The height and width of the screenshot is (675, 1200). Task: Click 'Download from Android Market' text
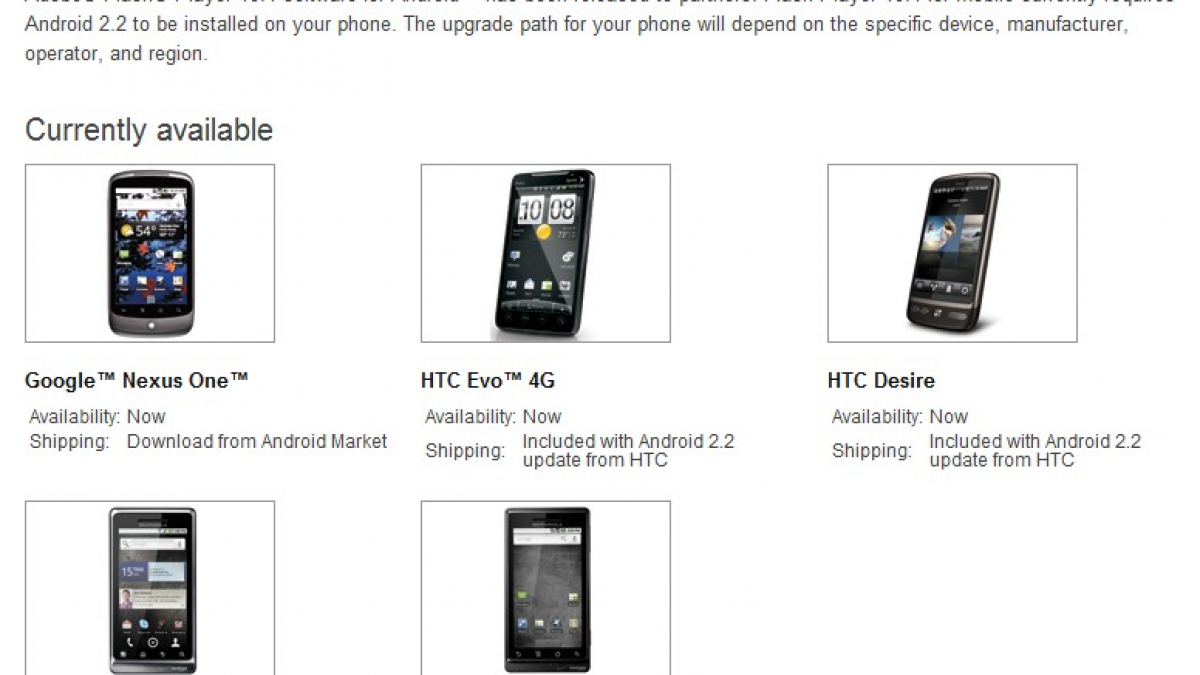point(257,441)
